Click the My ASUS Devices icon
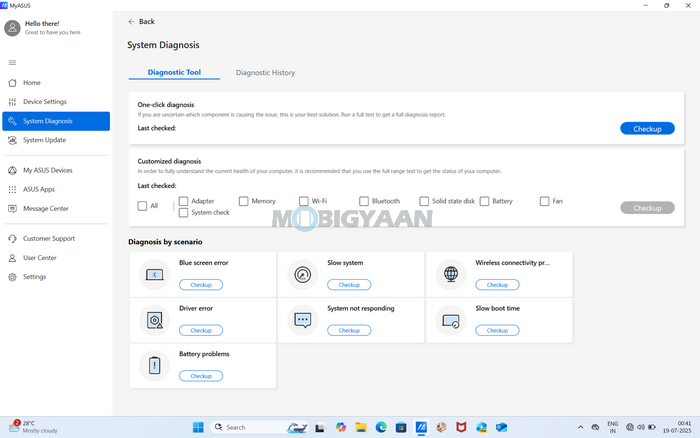The image size is (700, 438). 12,170
